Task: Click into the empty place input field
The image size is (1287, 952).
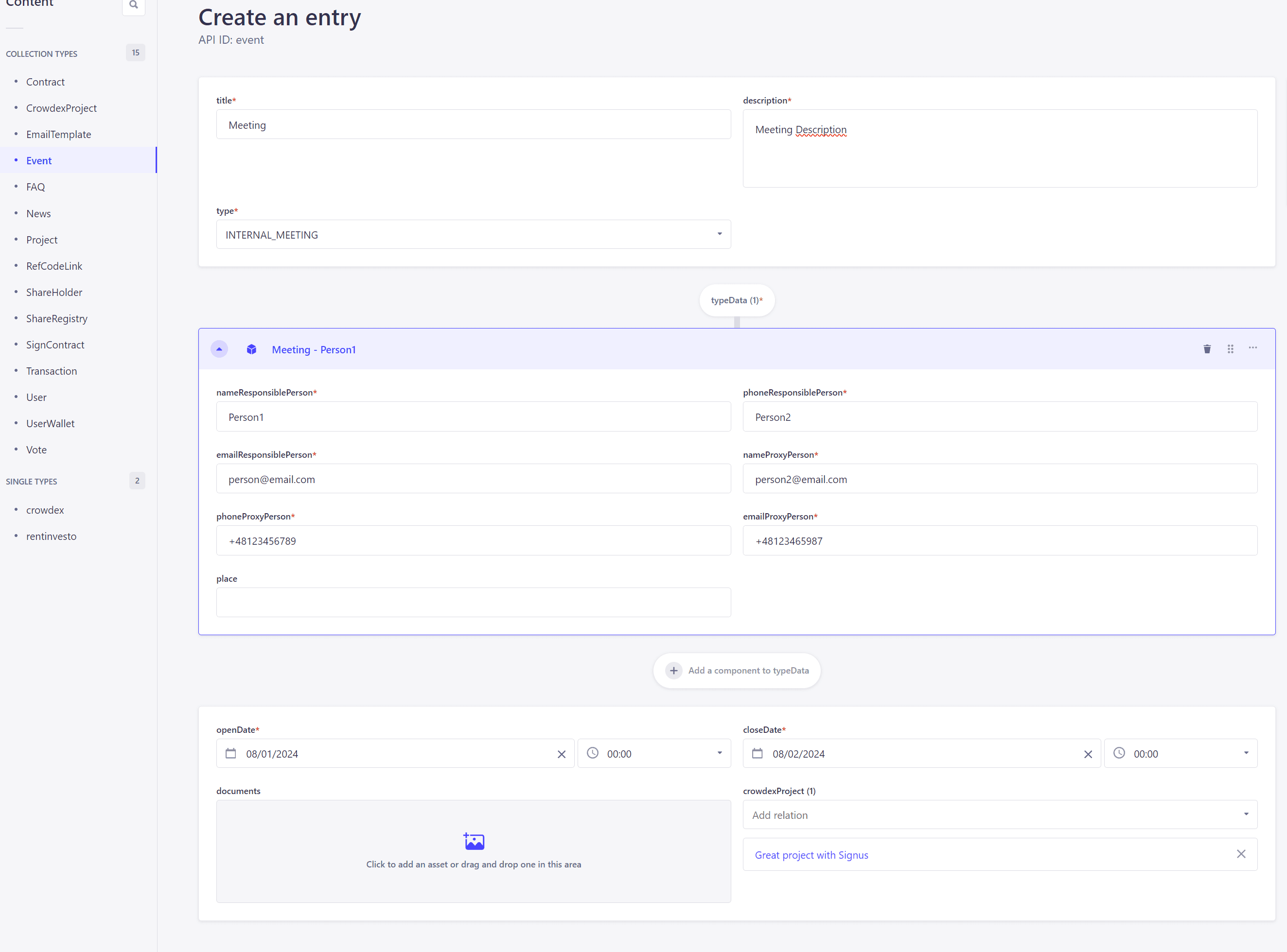Action: tap(474, 602)
